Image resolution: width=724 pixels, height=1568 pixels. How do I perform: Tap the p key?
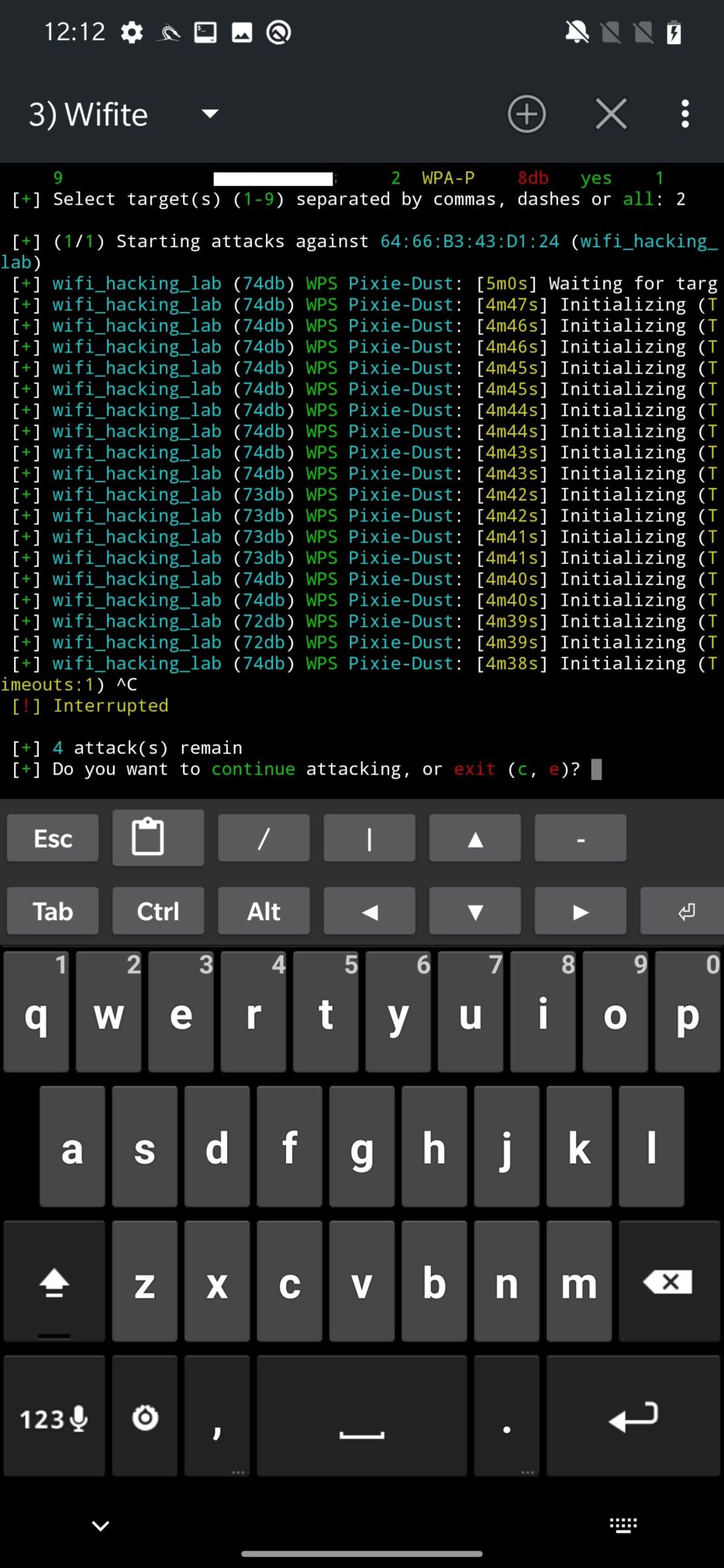click(x=688, y=1012)
